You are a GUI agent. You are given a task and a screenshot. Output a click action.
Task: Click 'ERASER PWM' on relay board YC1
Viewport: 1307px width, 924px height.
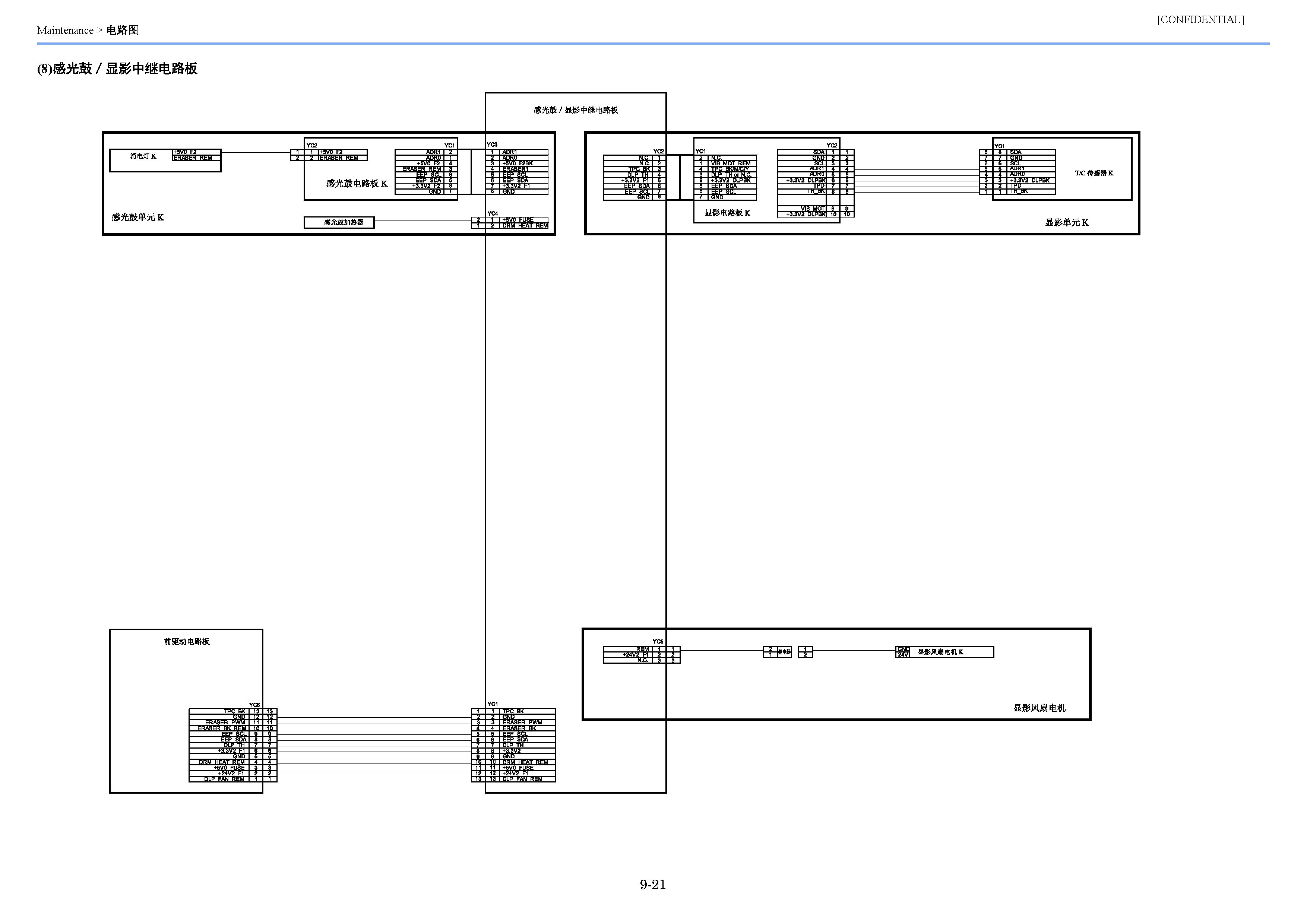click(522, 723)
